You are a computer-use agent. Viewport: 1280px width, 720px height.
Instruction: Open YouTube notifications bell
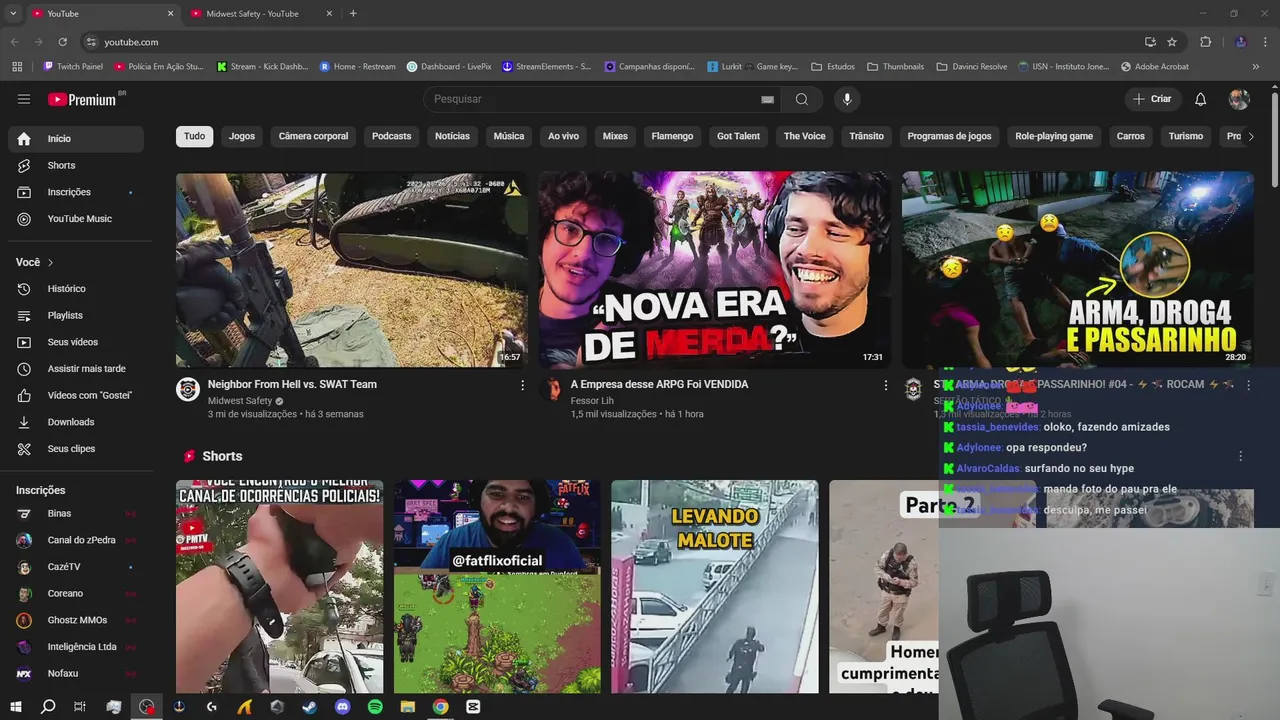coord(1201,99)
